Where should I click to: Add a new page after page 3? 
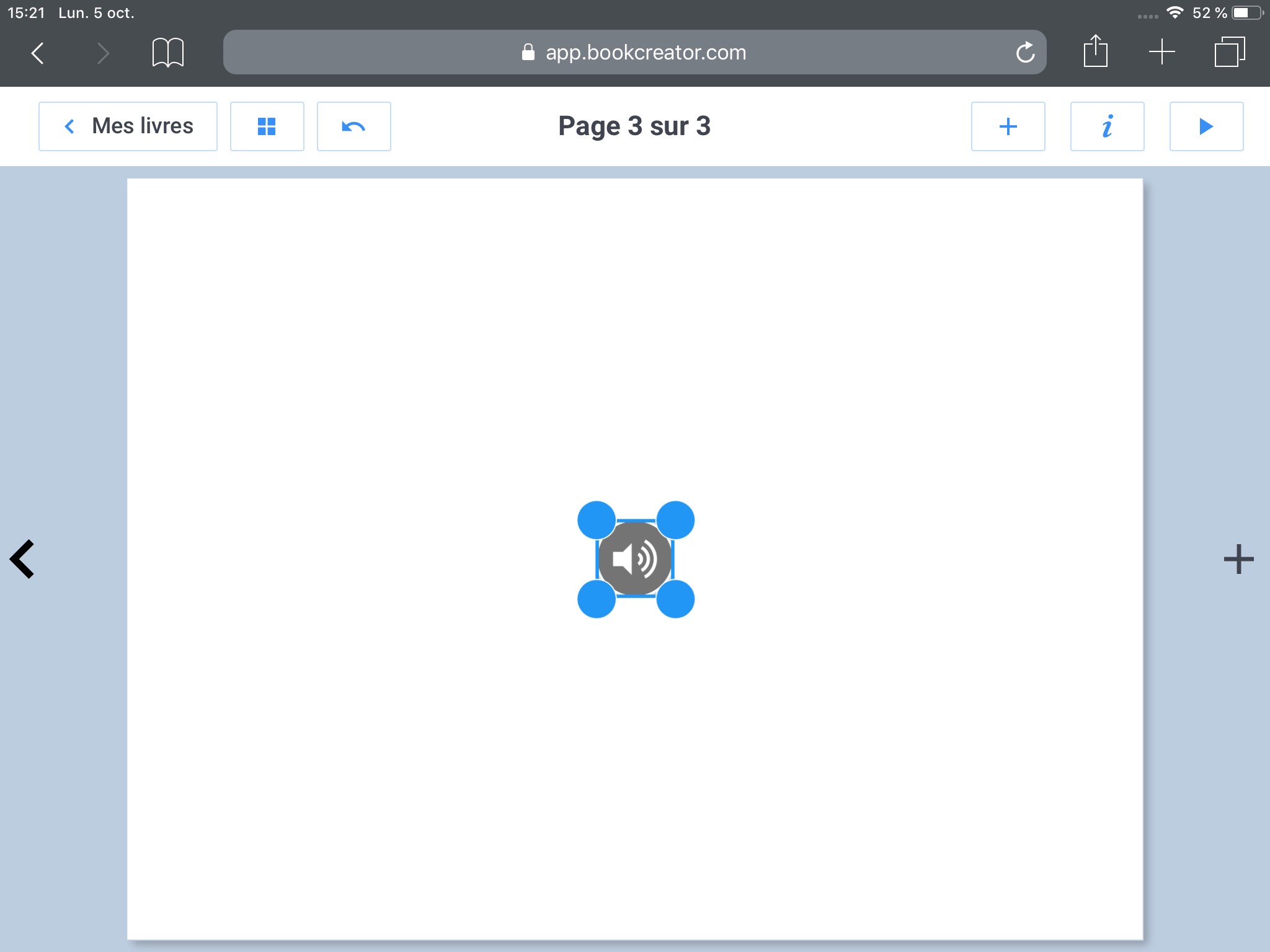point(1238,559)
